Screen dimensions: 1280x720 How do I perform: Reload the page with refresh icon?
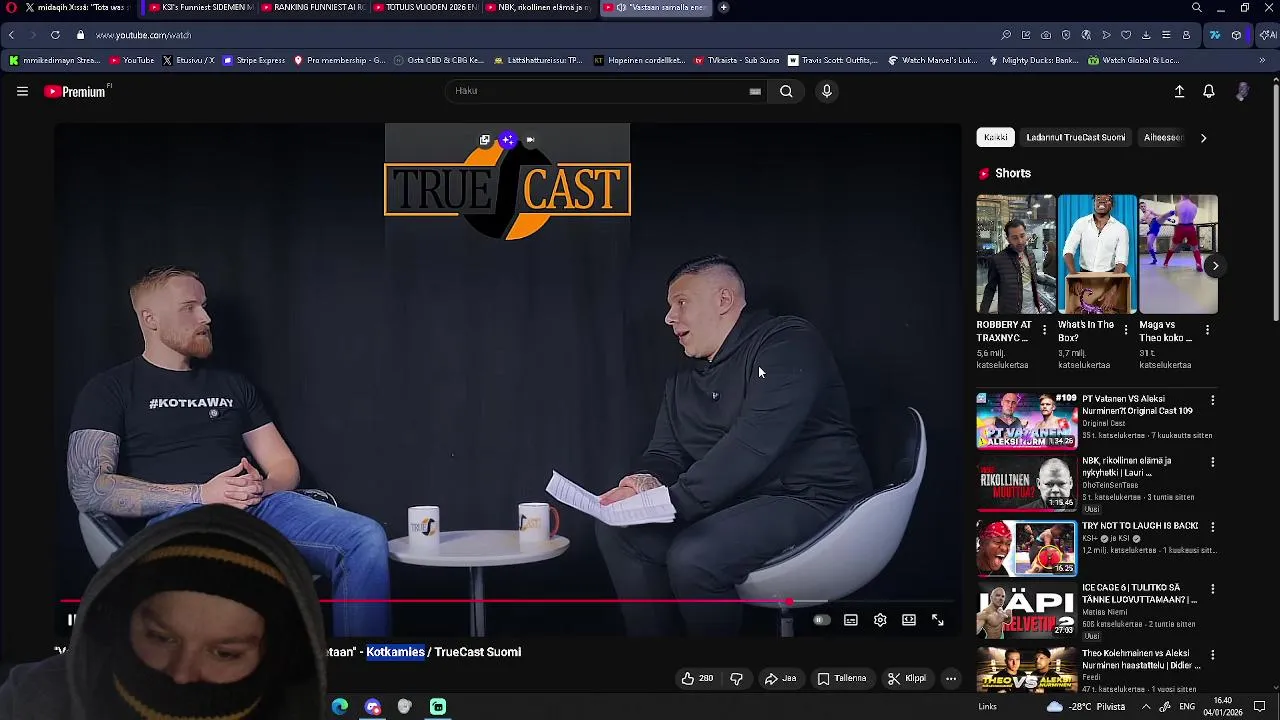click(x=55, y=35)
